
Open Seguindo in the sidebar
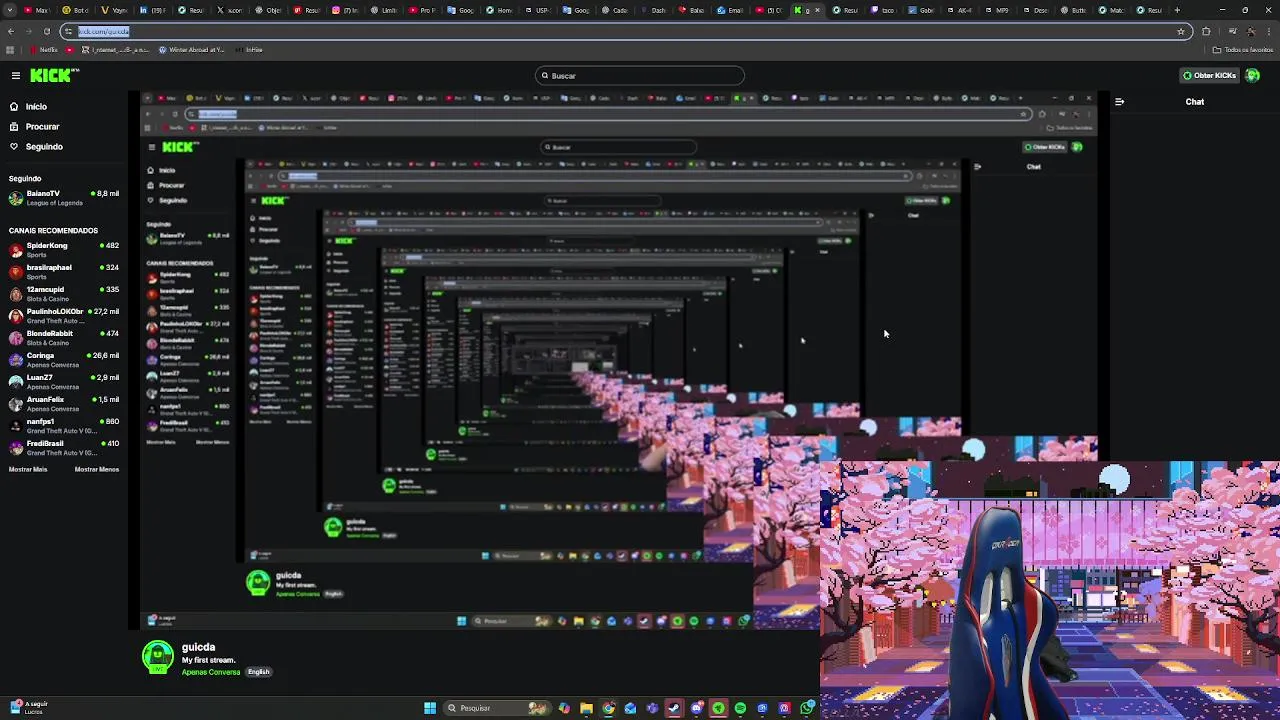44,147
